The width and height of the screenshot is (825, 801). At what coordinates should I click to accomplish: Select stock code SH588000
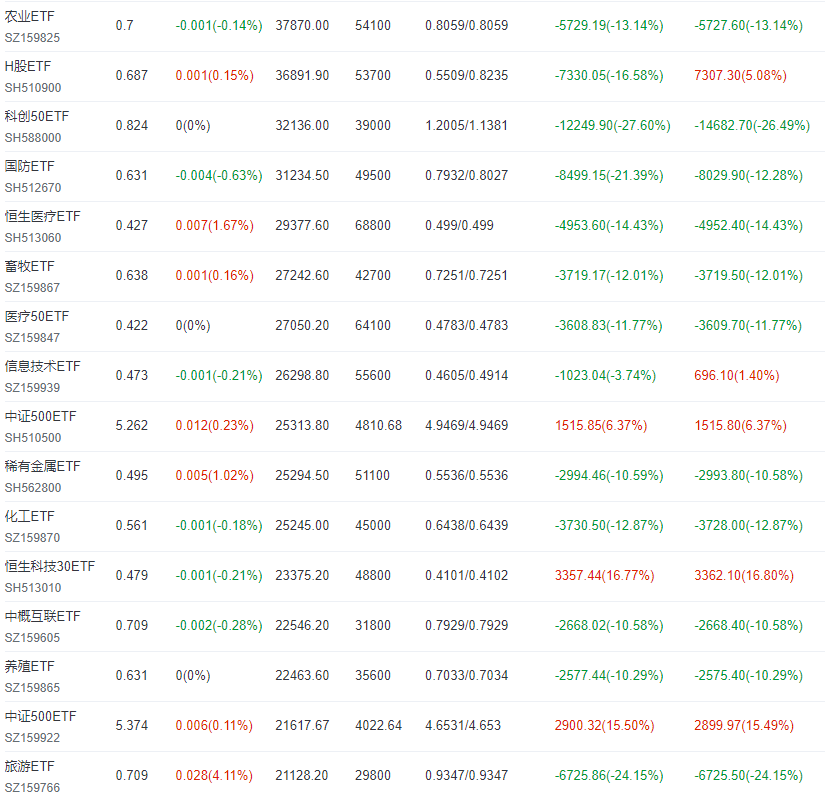pyautogui.click(x=33, y=138)
